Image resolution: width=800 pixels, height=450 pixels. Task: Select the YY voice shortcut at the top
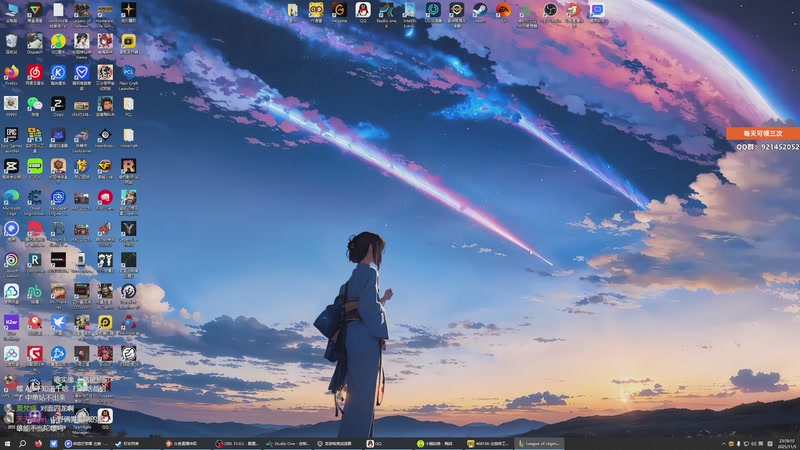(x=316, y=12)
